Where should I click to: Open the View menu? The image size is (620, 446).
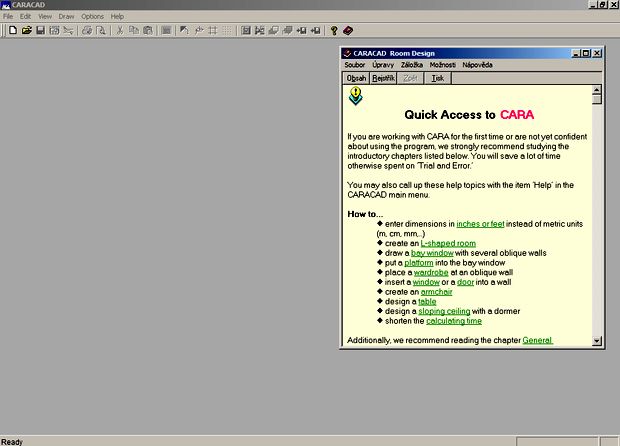pos(45,16)
